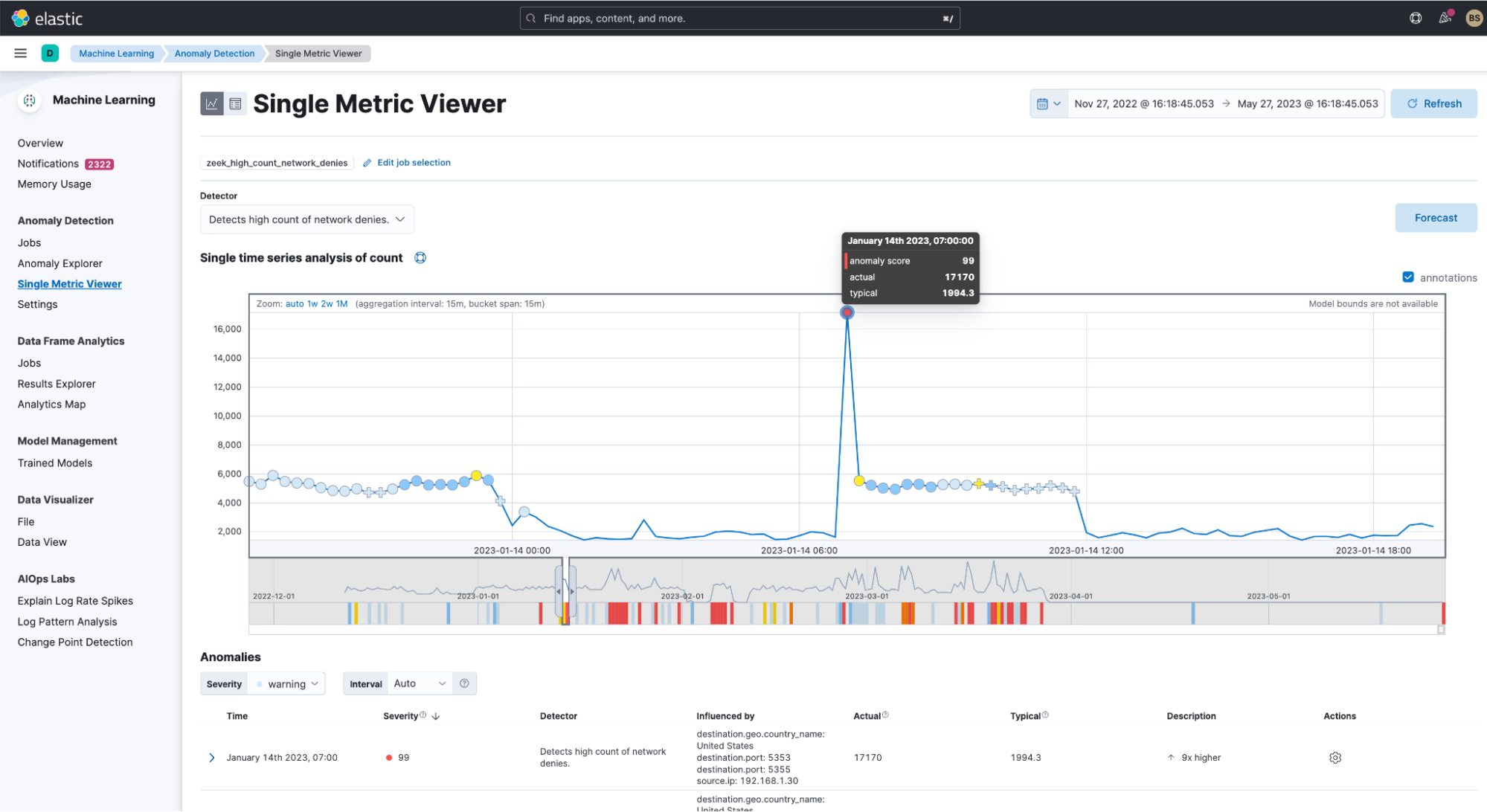This screenshot has width=1487, height=812.
Task: Click the red anomaly marker at the spike
Action: (847, 313)
